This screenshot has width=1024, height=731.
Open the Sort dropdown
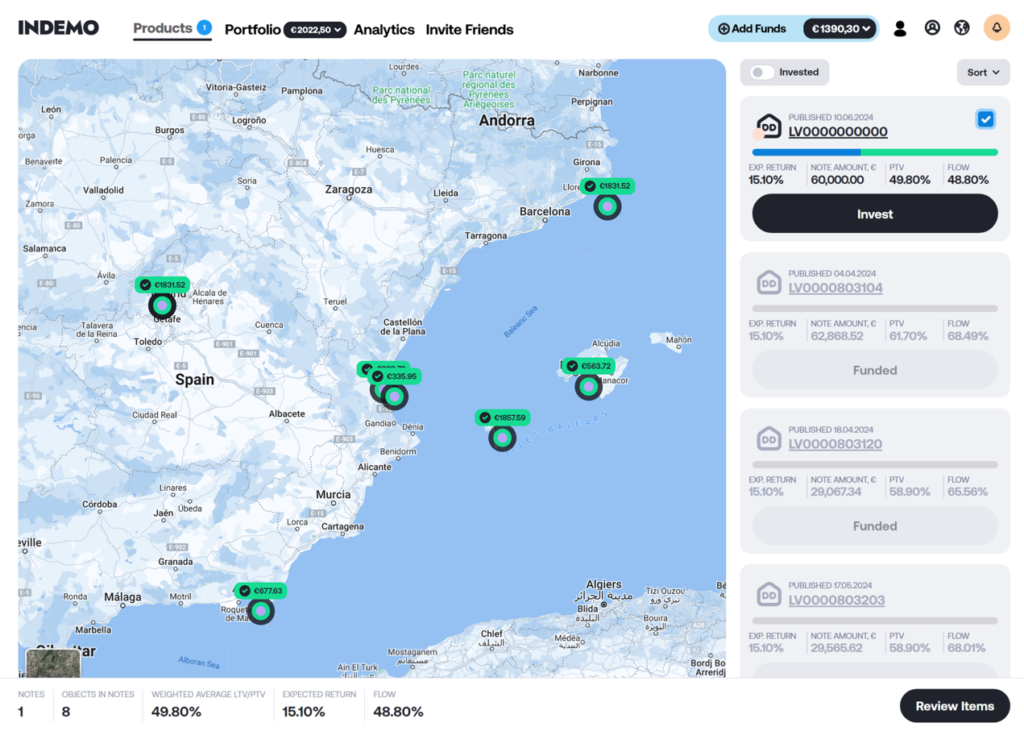[x=983, y=72]
